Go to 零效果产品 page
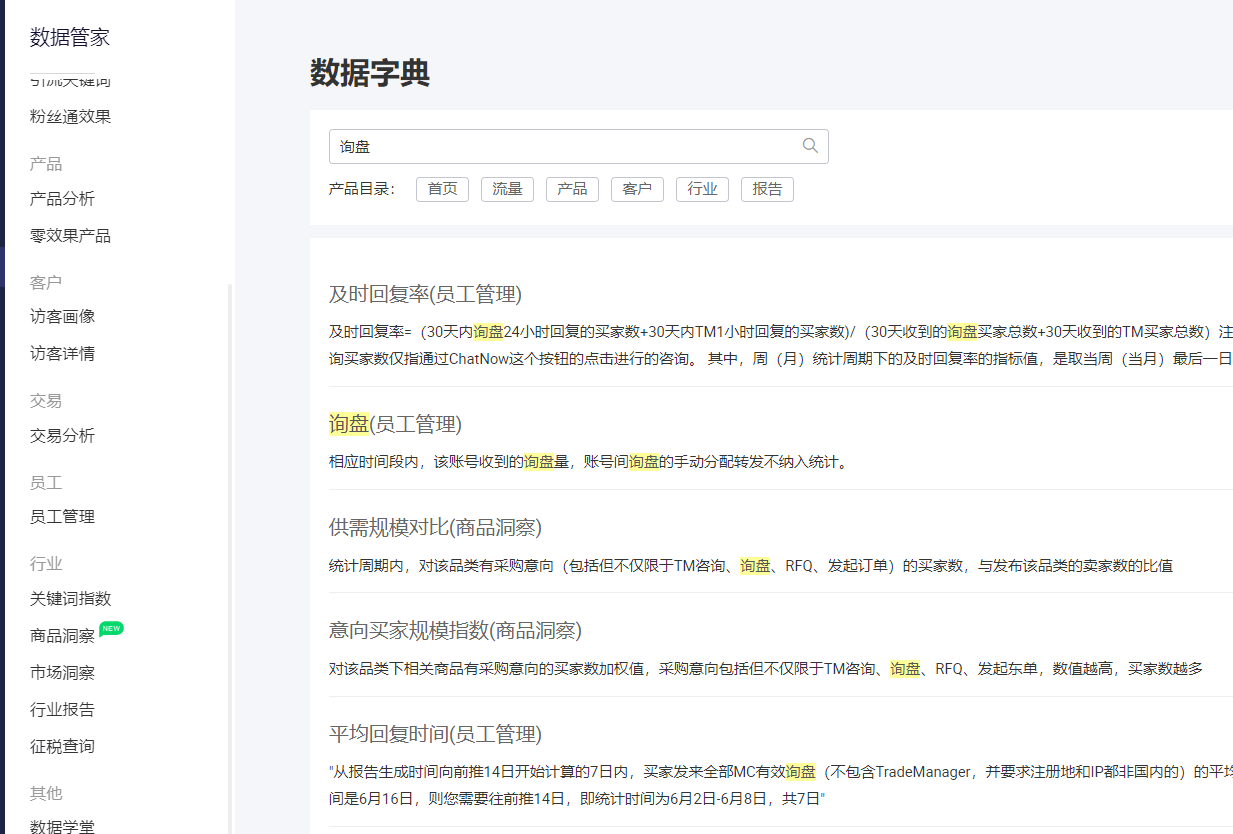Viewport: 1233px width, 834px height. 70,236
